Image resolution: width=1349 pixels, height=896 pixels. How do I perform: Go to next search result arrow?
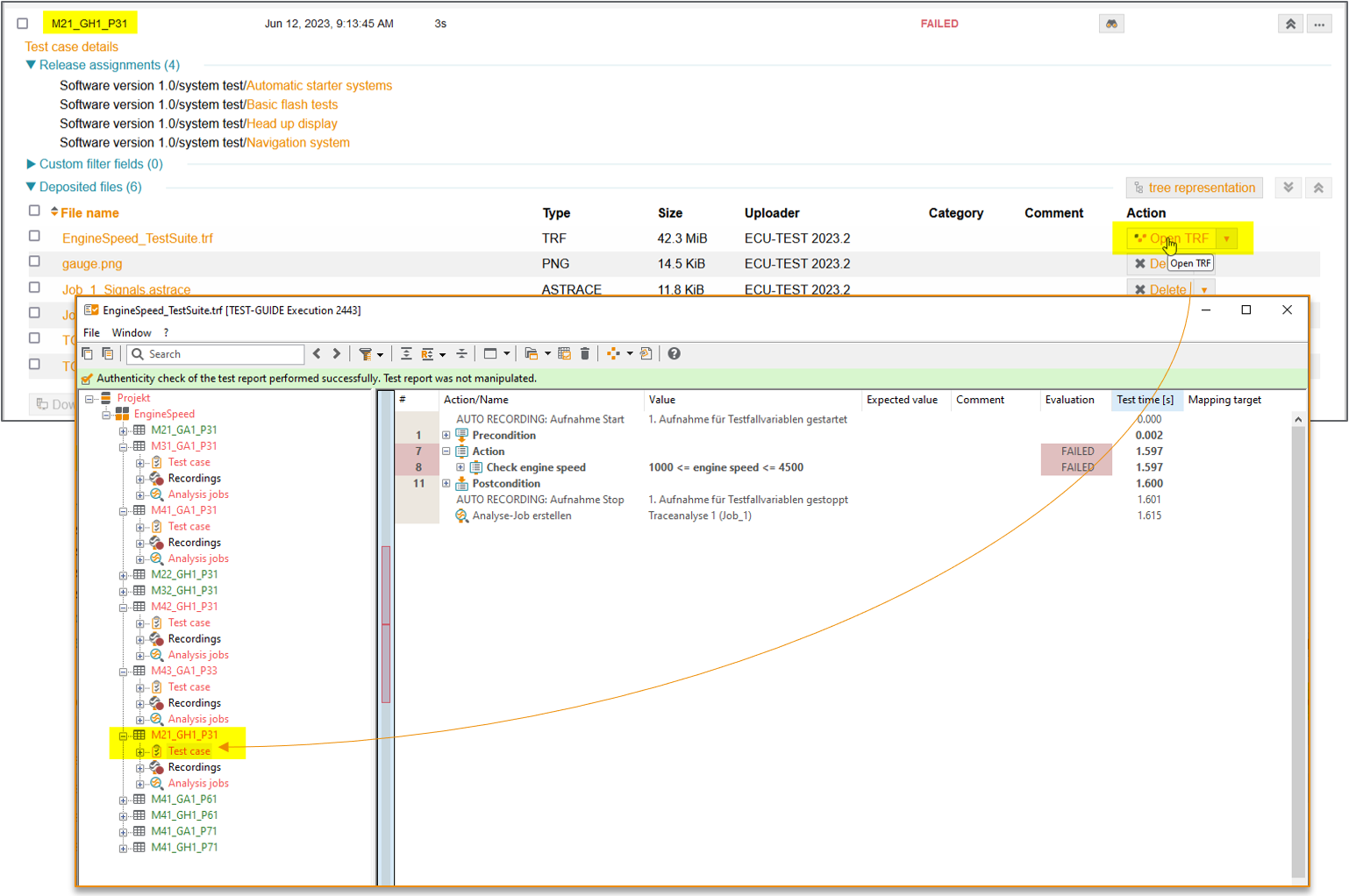tap(336, 354)
